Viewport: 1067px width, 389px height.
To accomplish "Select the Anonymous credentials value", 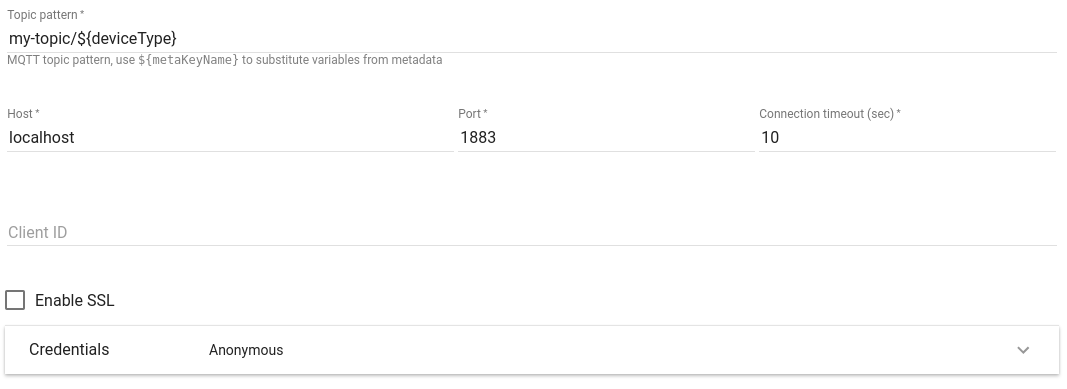I will click(246, 350).
